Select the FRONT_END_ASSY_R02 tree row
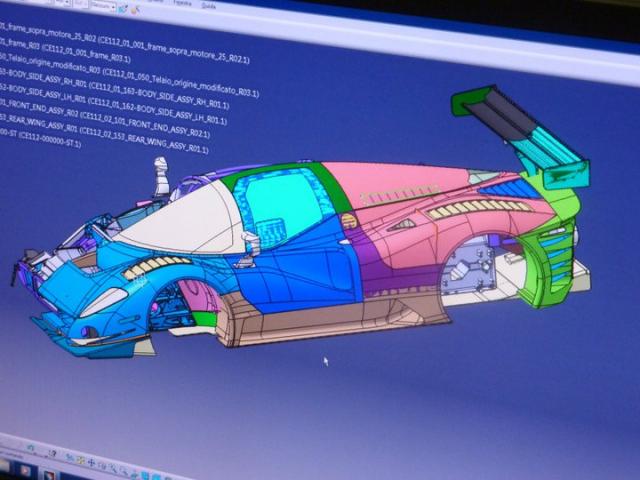Screen dimensions: 640x480 tap(104, 117)
